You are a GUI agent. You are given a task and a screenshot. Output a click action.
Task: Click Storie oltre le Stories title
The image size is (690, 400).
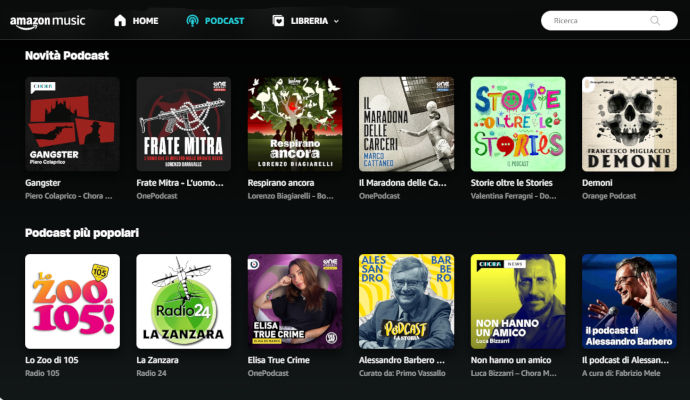[511, 183]
